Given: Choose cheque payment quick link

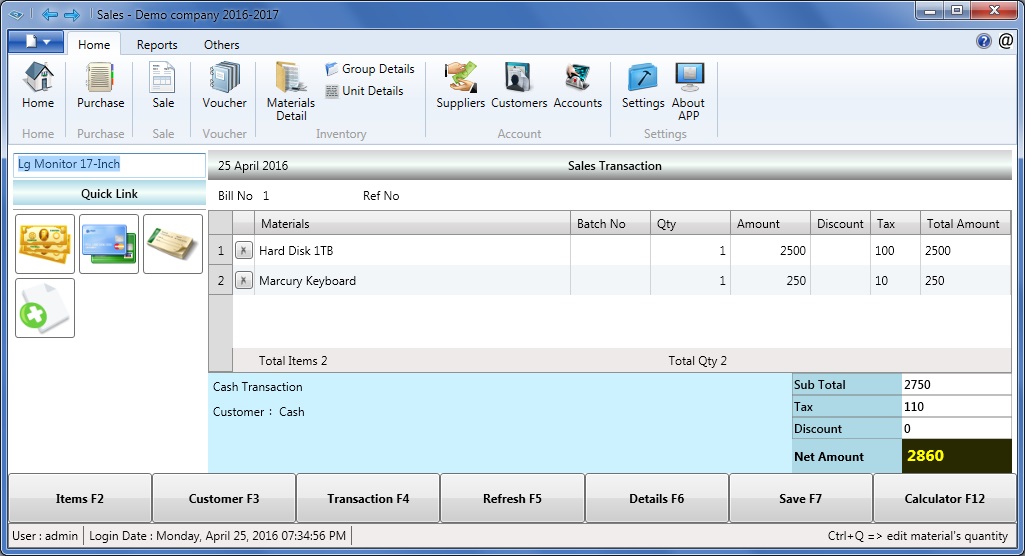Looking at the screenshot, I should click(173, 244).
